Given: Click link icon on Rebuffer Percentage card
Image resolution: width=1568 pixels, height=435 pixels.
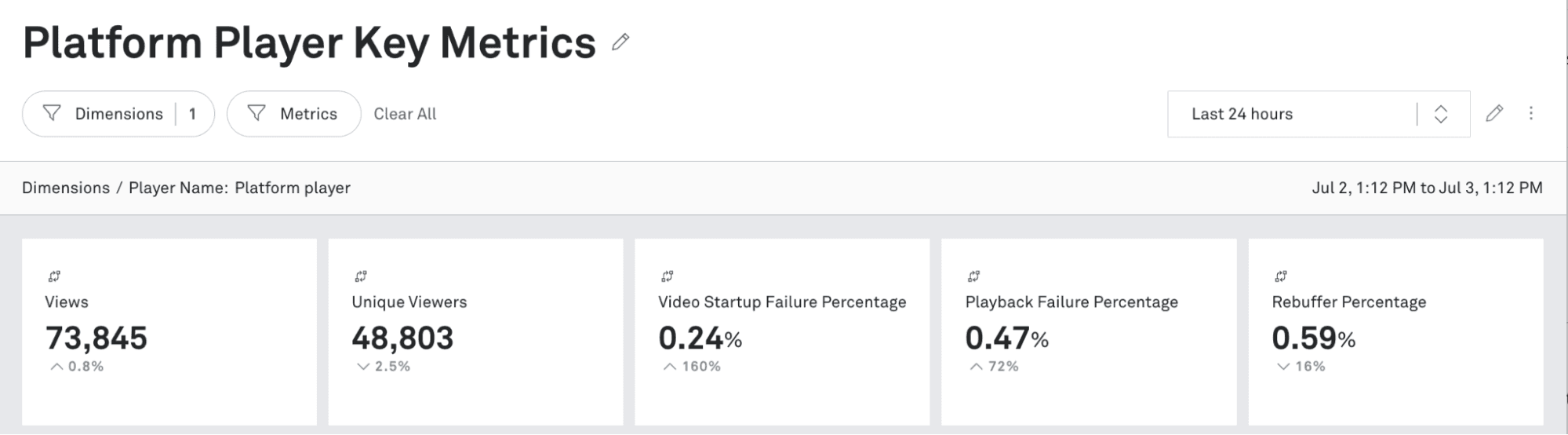Looking at the screenshot, I should [1281, 276].
